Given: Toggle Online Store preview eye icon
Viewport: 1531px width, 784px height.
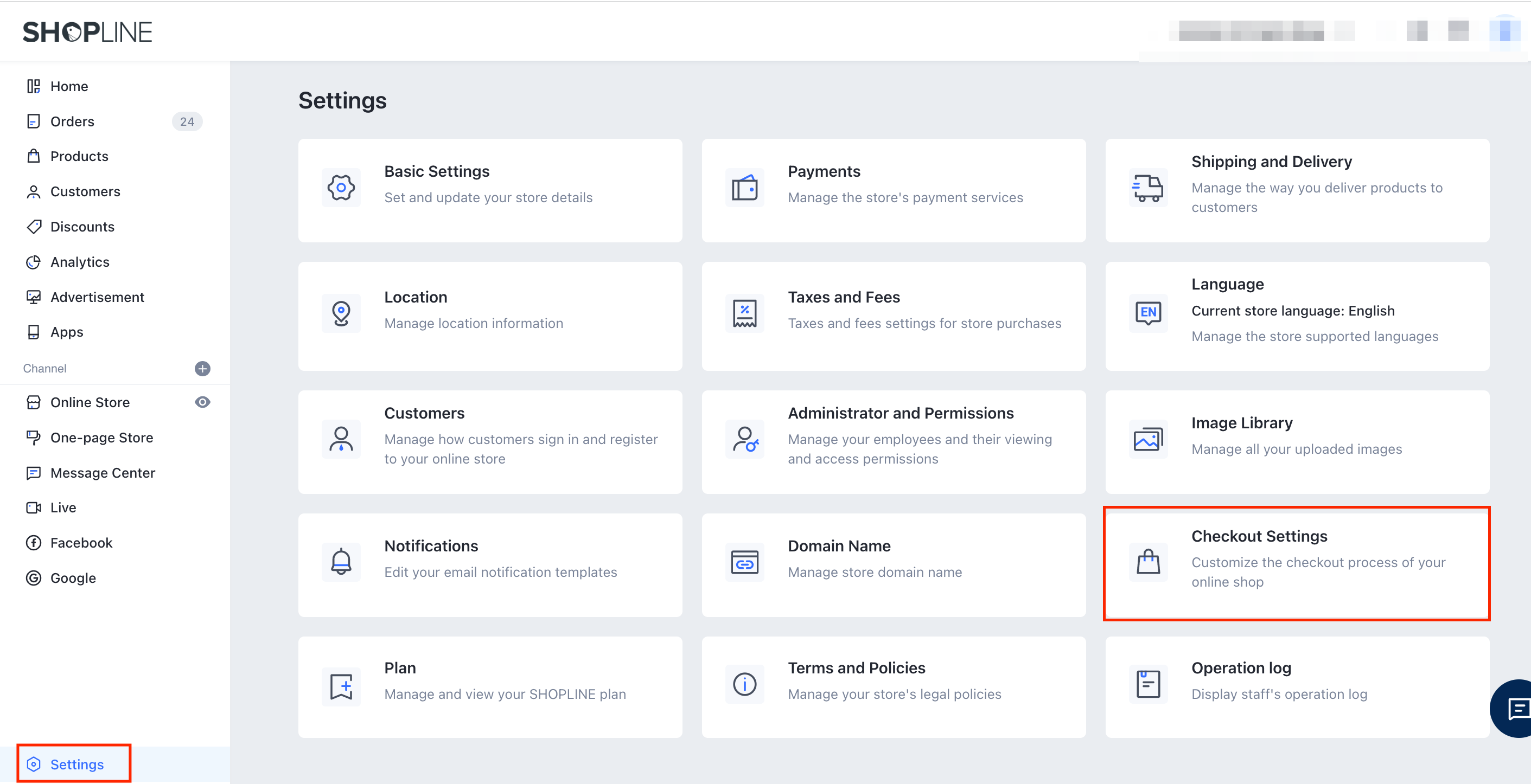Looking at the screenshot, I should click(x=202, y=402).
